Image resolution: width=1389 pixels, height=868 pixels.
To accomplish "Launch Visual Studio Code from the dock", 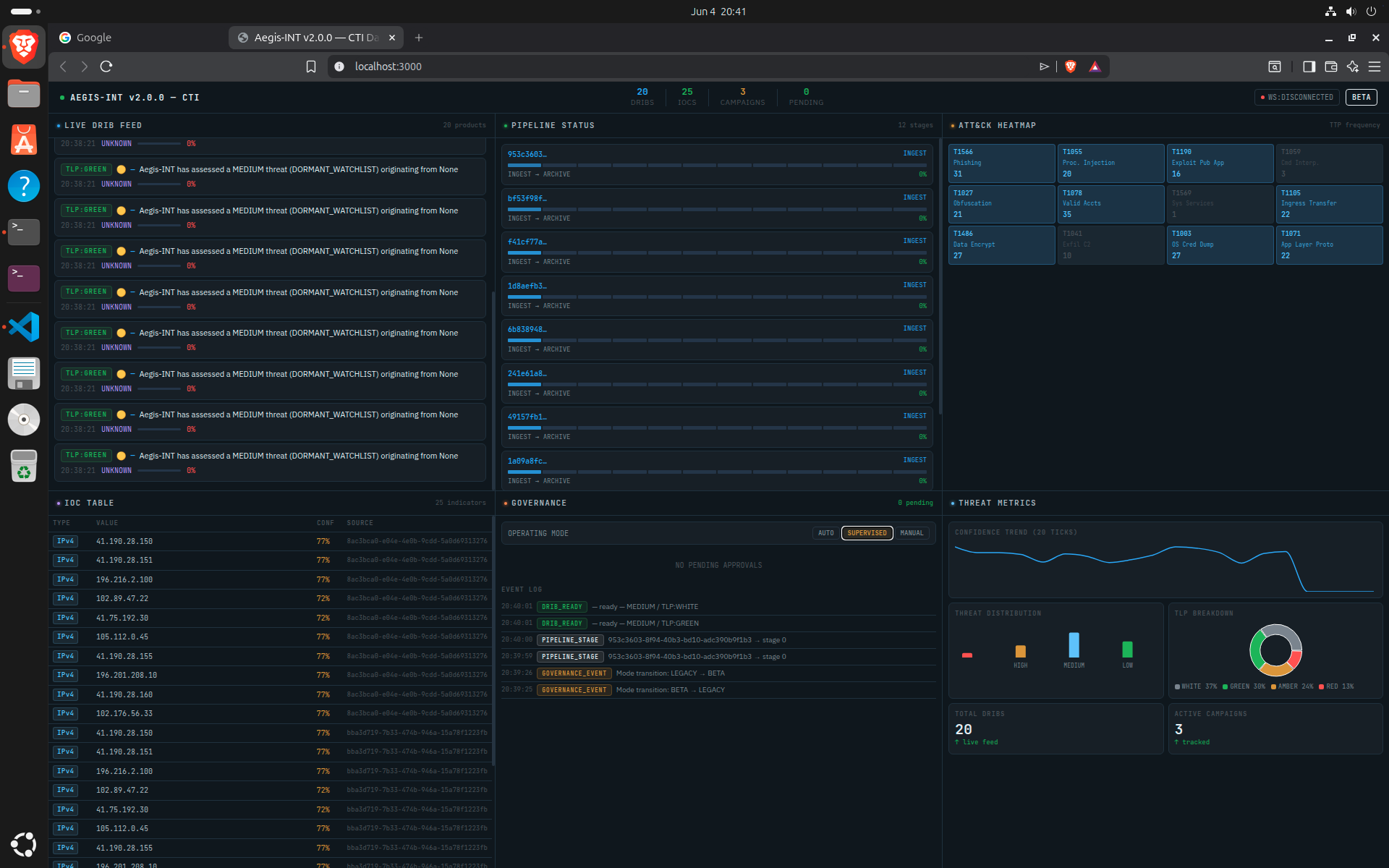I will pyautogui.click(x=24, y=327).
